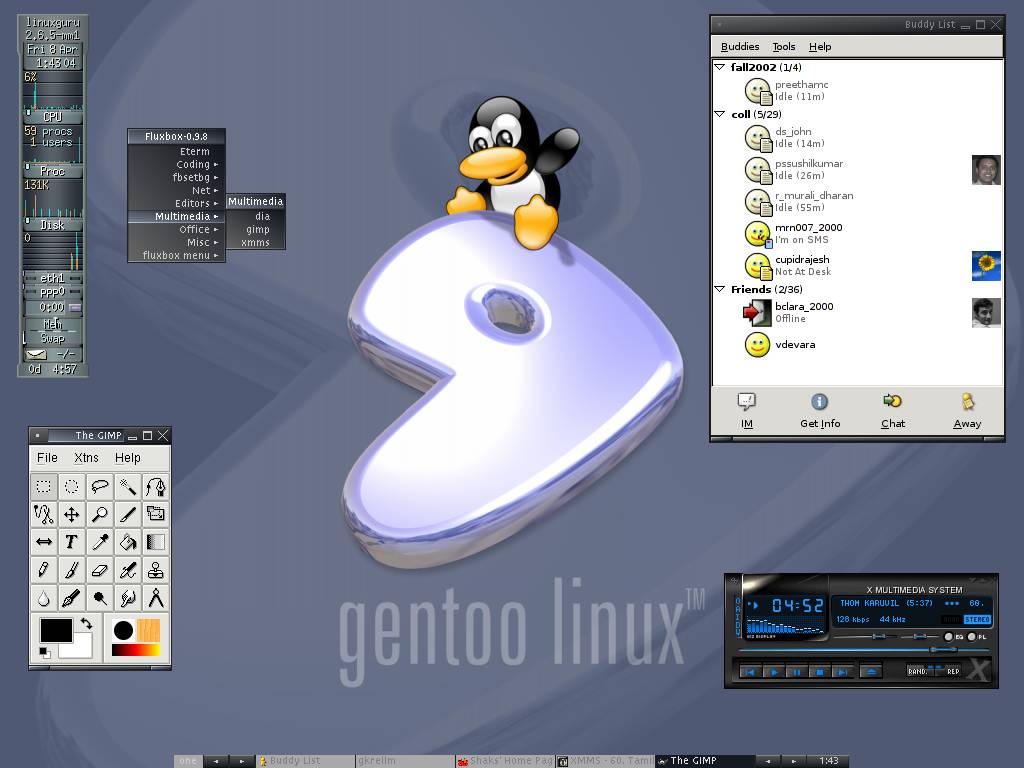Select the Paintbrush tool in GIMP

click(72, 569)
